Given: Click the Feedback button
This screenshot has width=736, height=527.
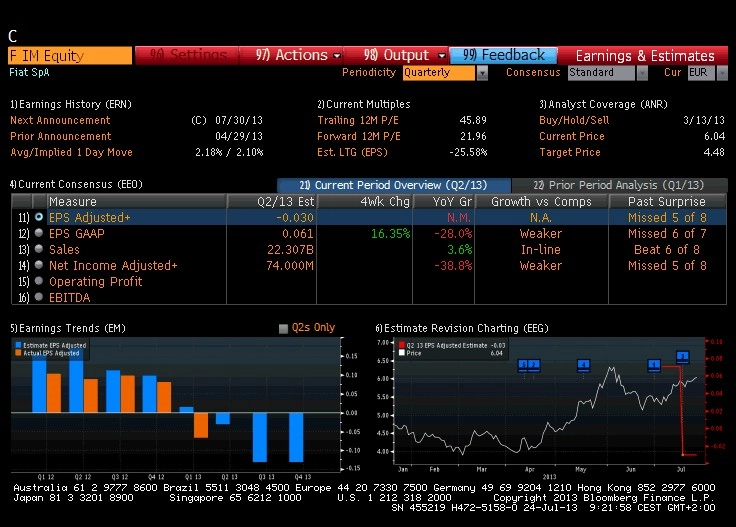Looking at the screenshot, I should (x=504, y=55).
